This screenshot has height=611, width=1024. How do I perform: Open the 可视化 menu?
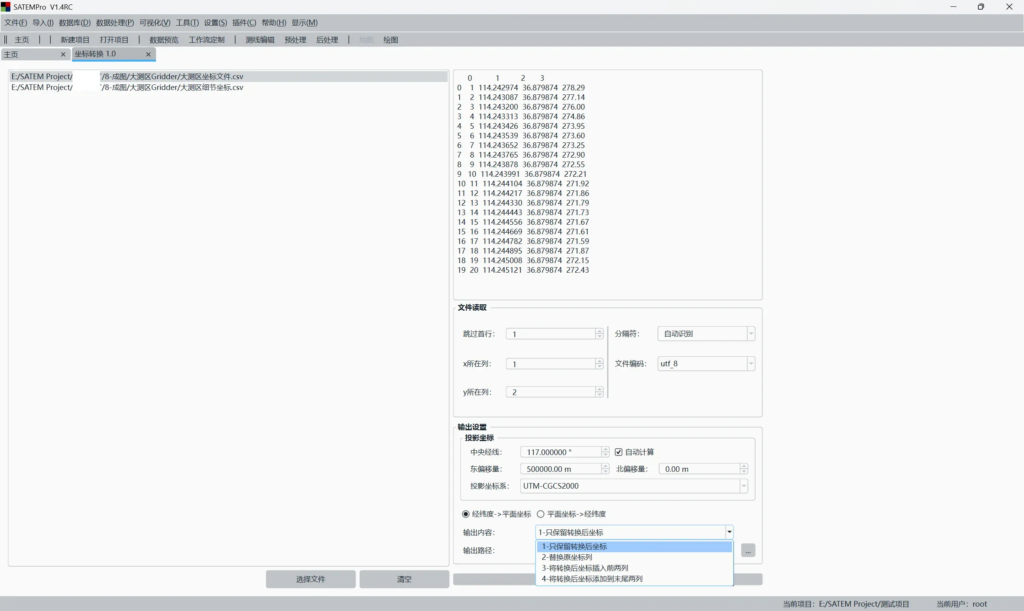(x=155, y=22)
